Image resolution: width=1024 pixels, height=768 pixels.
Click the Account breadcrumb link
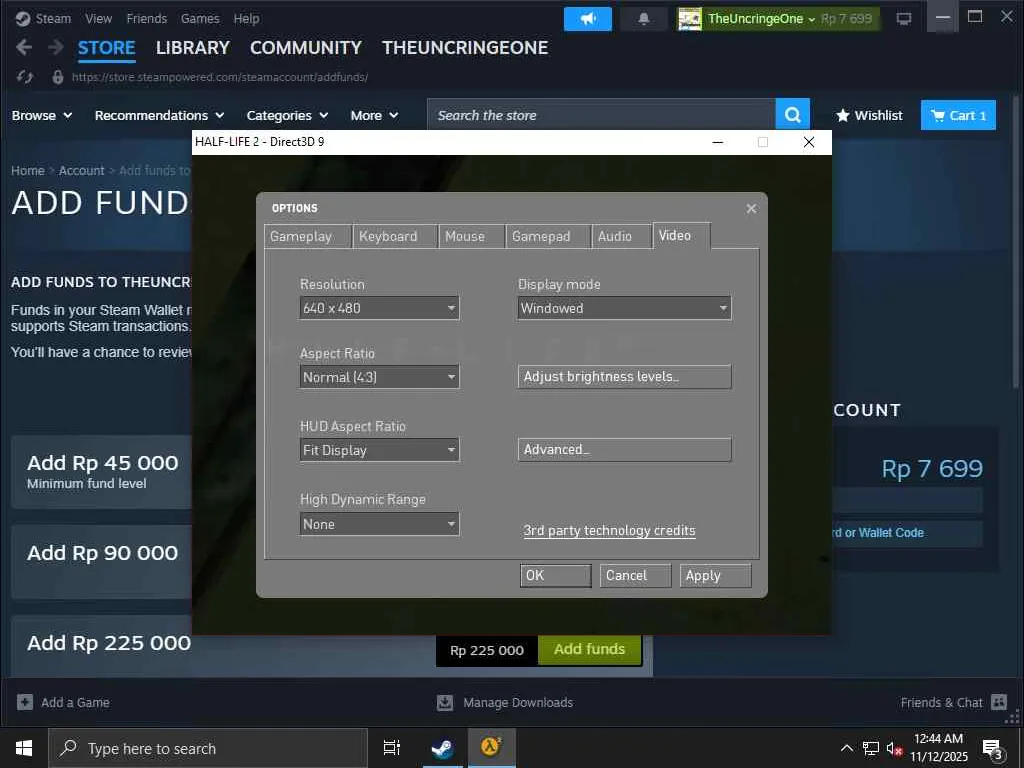click(82, 170)
